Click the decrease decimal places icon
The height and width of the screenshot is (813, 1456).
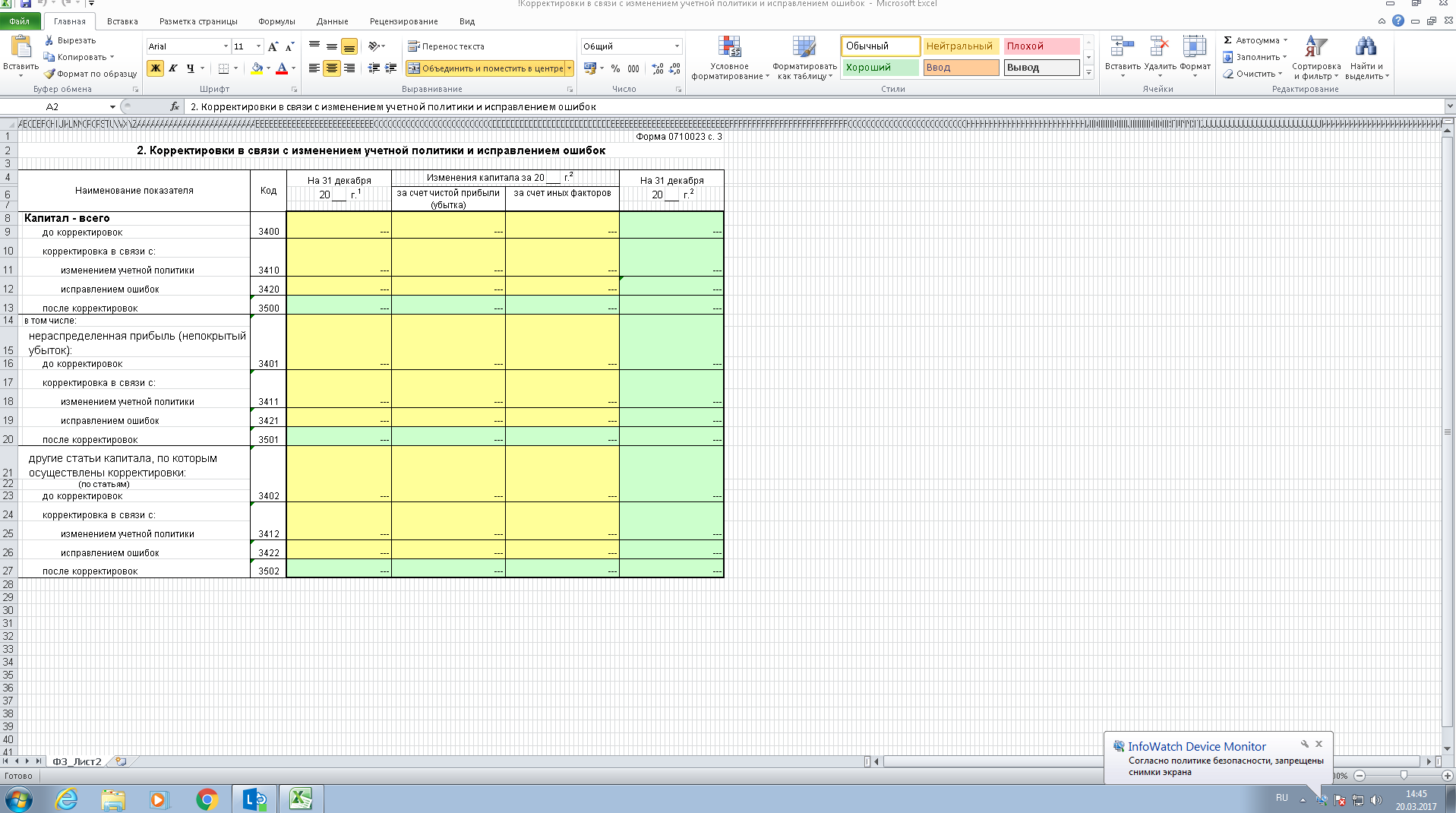point(674,68)
